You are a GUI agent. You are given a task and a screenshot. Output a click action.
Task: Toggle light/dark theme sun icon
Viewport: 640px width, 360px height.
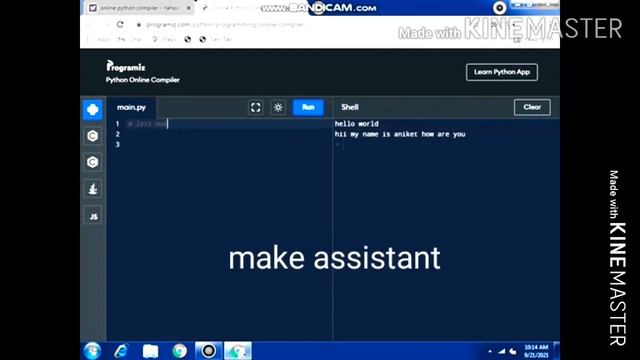[278, 107]
